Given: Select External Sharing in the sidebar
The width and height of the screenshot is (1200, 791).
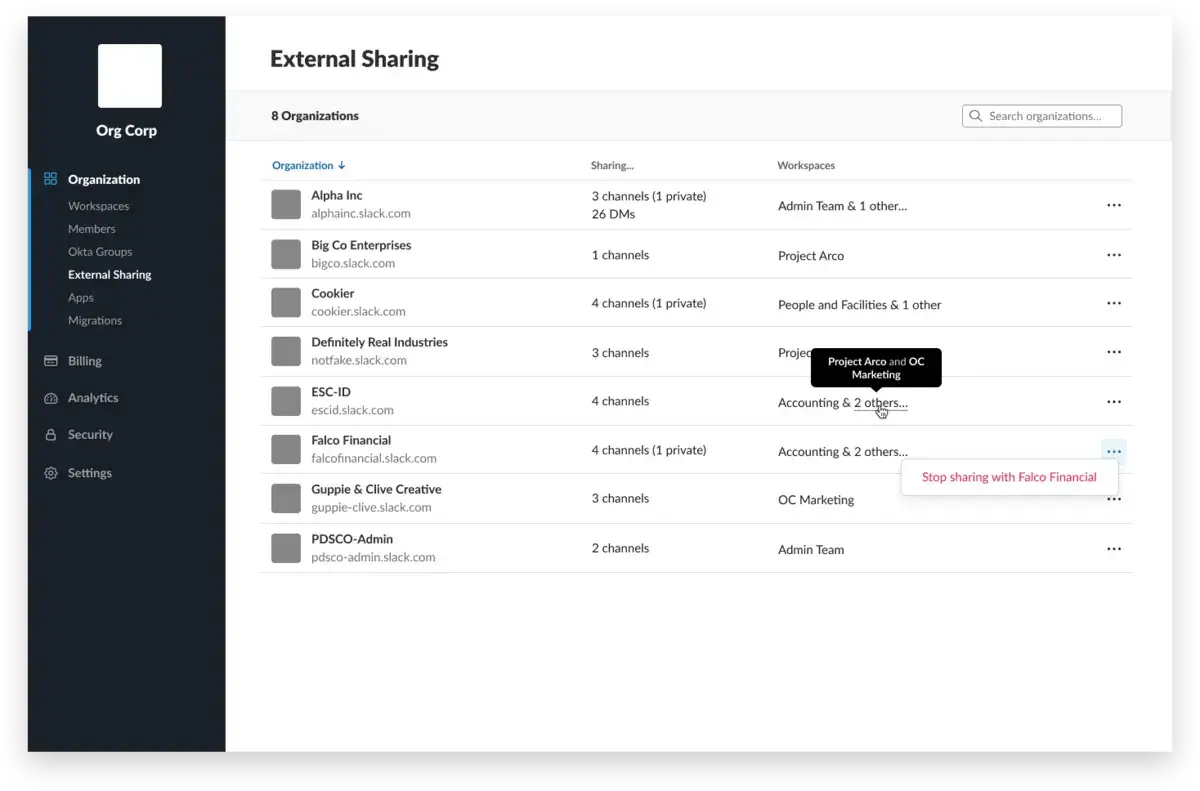Looking at the screenshot, I should pyautogui.click(x=110, y=275).
